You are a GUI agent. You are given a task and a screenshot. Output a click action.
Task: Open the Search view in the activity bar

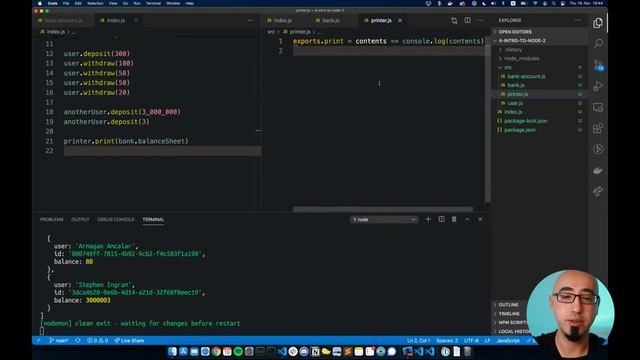click(x=598, y=43)
